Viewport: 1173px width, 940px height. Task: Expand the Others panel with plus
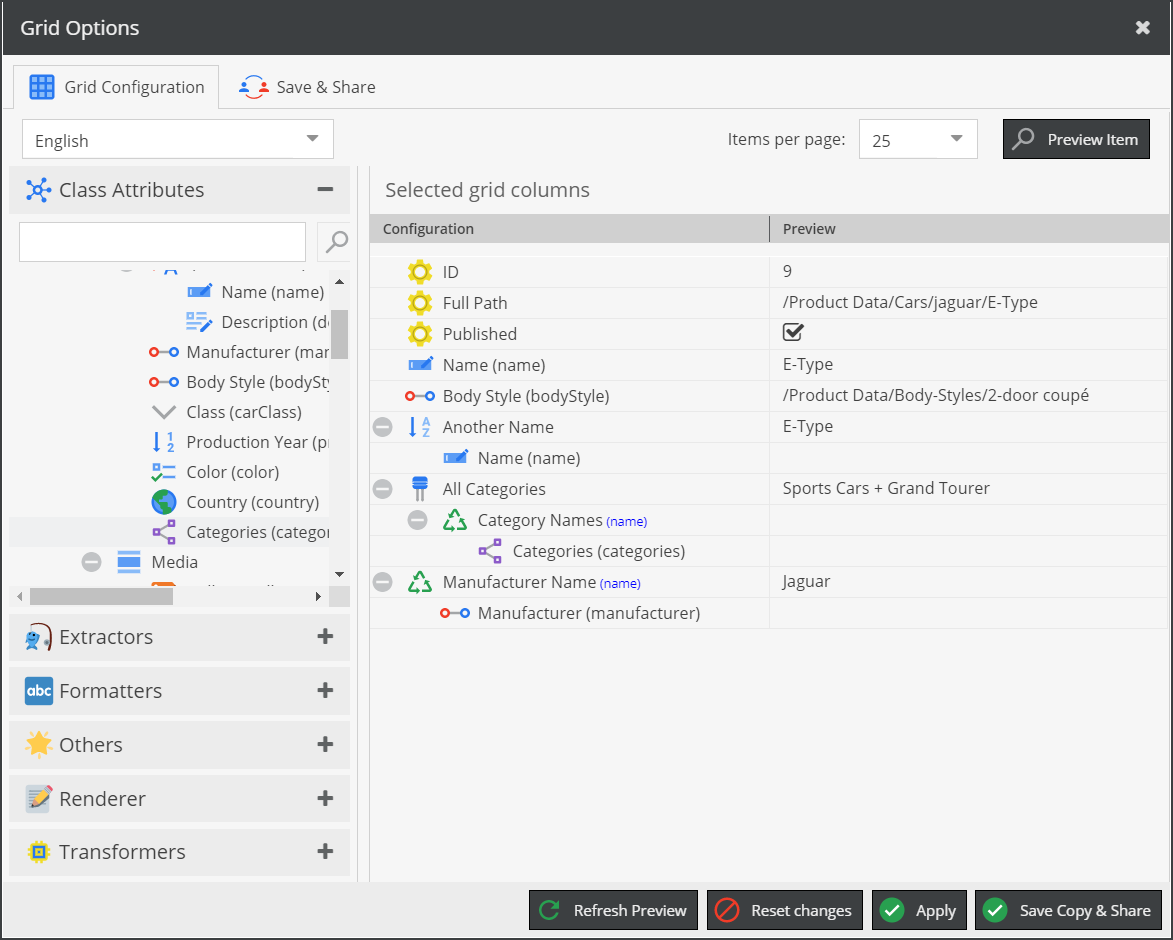tap(325, 744)
